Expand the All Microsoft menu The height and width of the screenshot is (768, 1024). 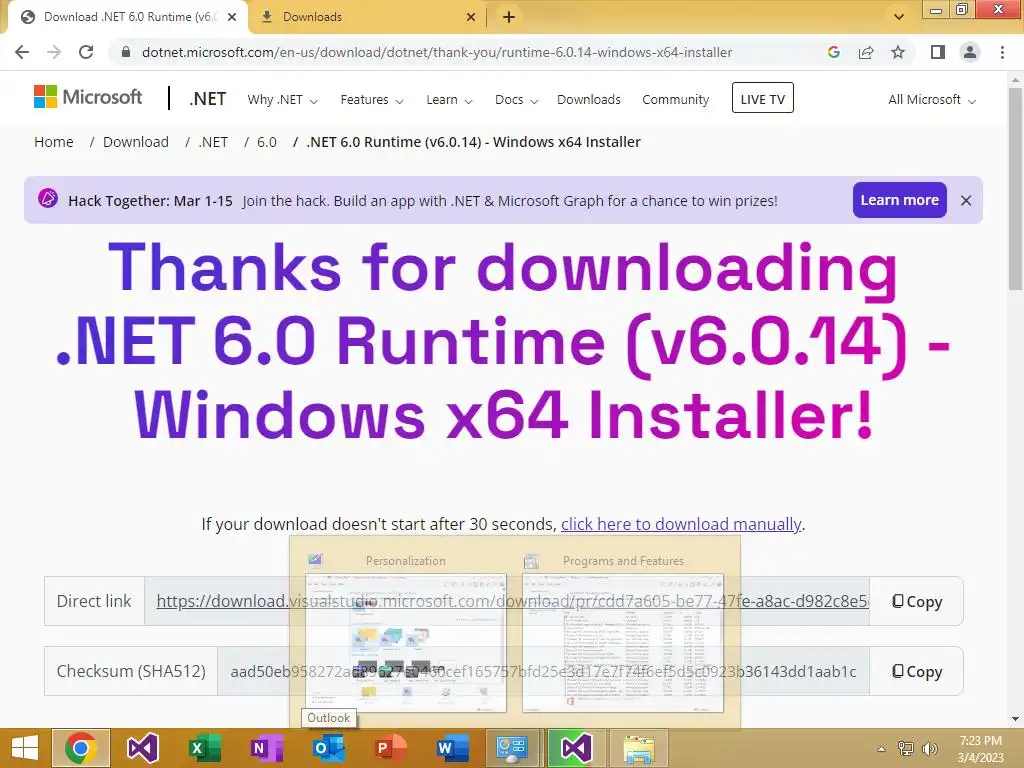click(932, 100)
